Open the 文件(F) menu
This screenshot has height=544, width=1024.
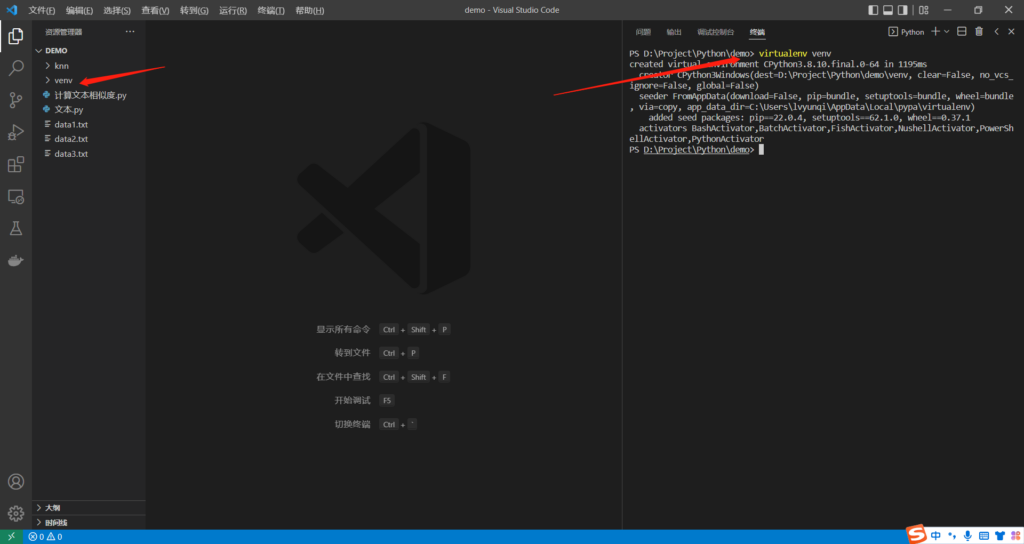point(41,10)
